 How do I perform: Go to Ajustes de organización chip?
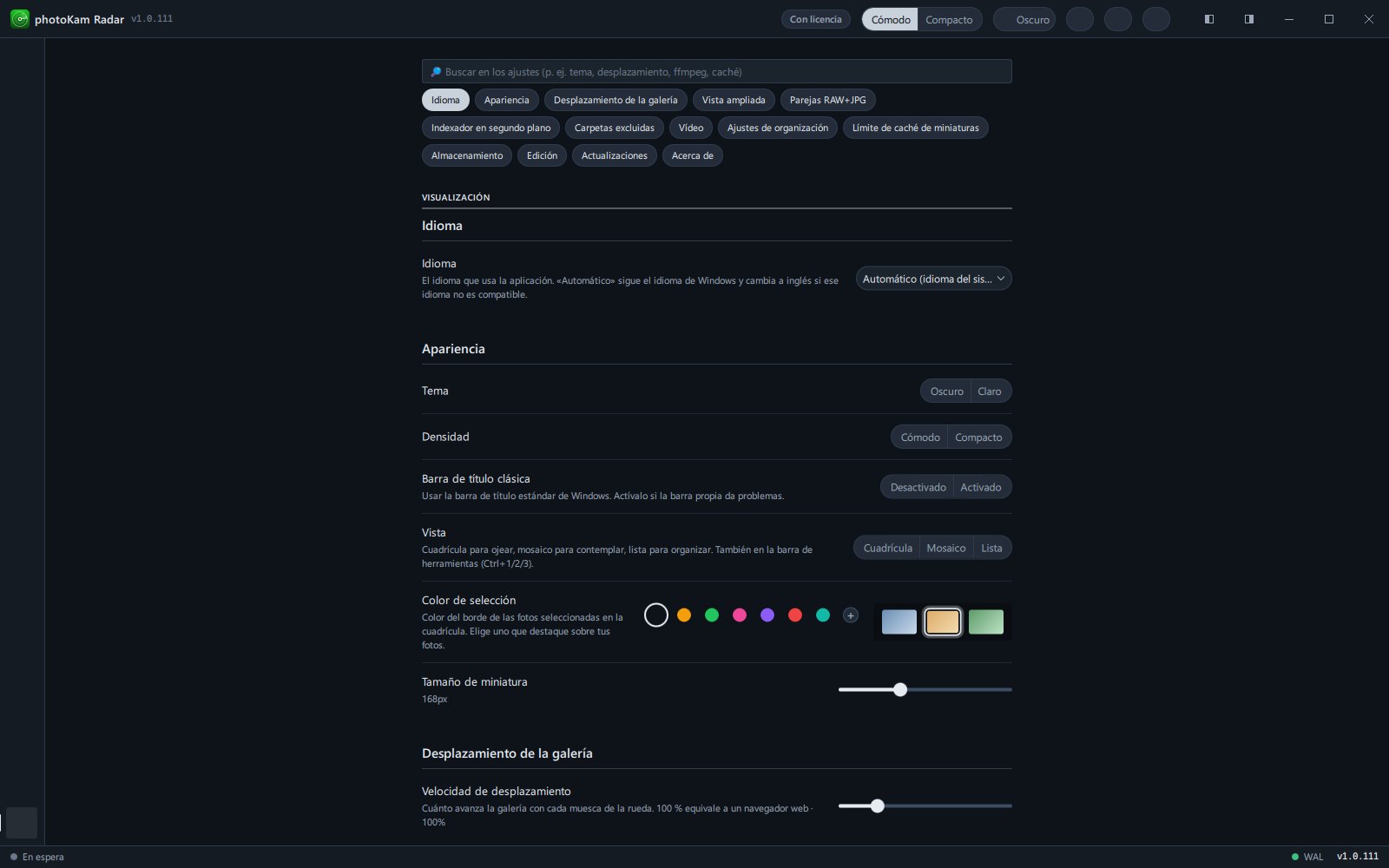coord(778,128)
